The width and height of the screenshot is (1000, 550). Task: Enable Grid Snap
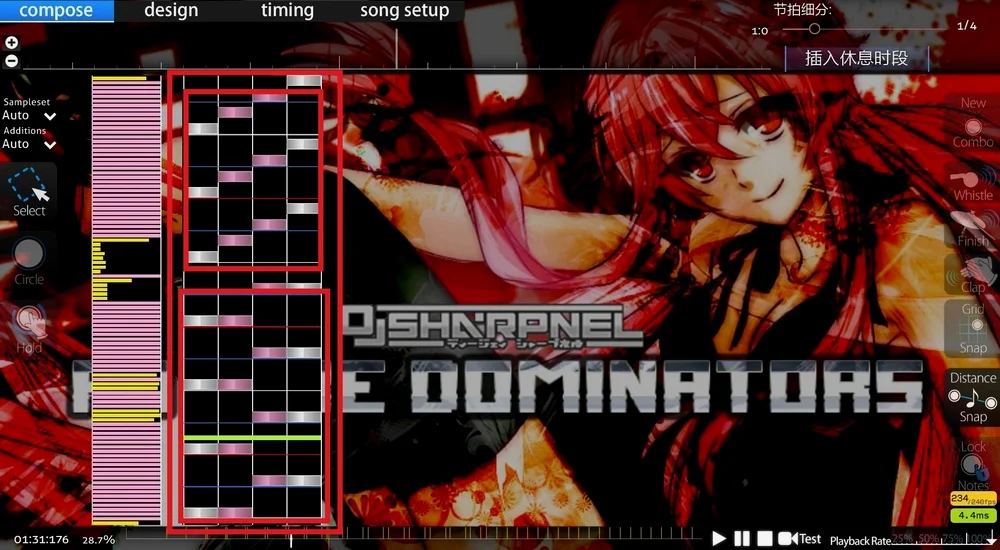coord(973,329)
